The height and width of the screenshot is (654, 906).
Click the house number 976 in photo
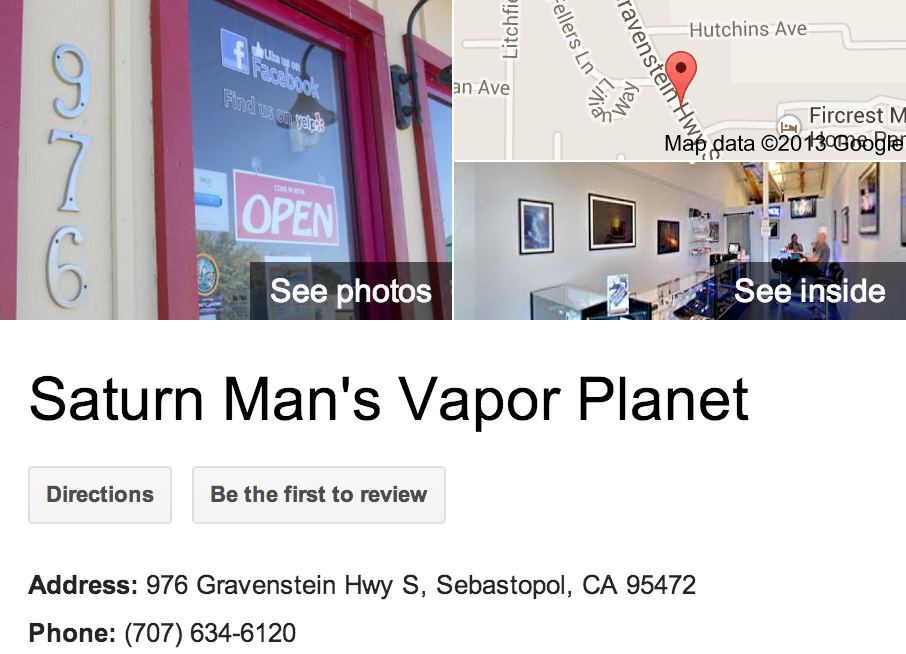coord(70,176)
